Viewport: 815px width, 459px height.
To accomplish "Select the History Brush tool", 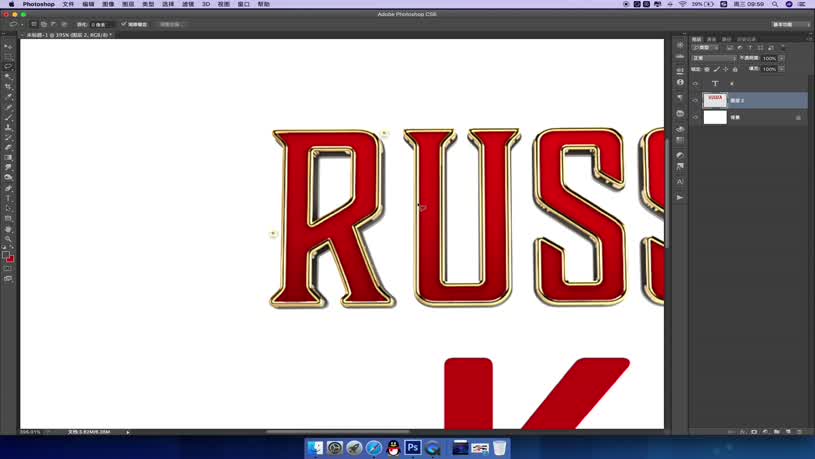I will (x=8, y=138).
